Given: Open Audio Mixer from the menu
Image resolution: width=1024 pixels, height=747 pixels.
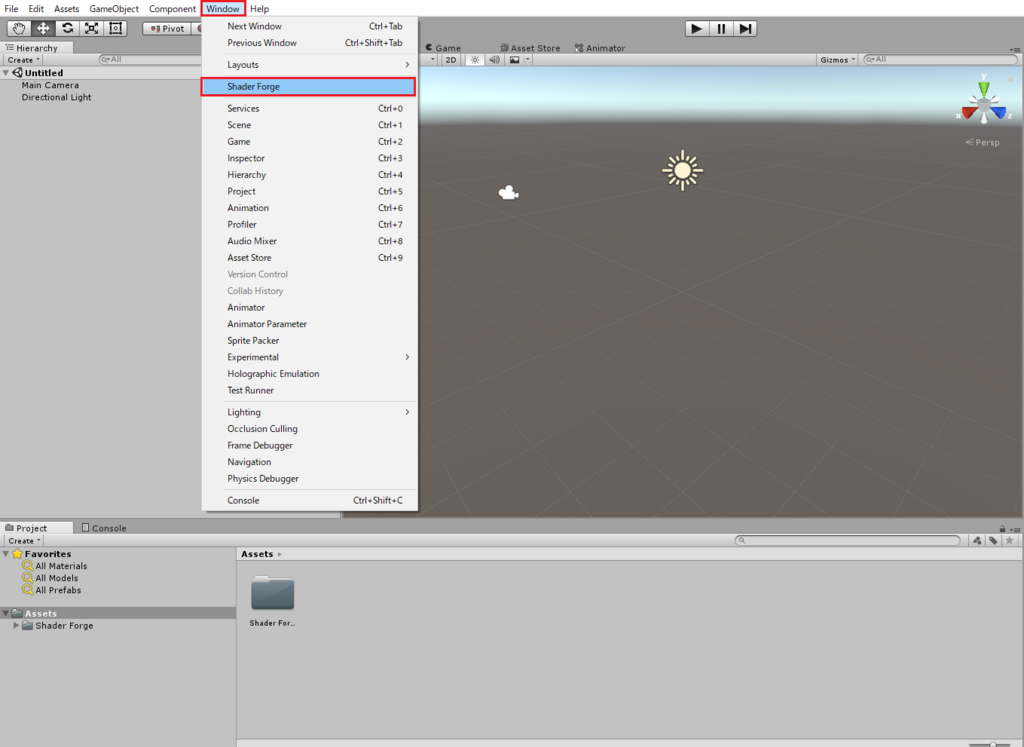Looking at the screenshot, I should 308,241.
